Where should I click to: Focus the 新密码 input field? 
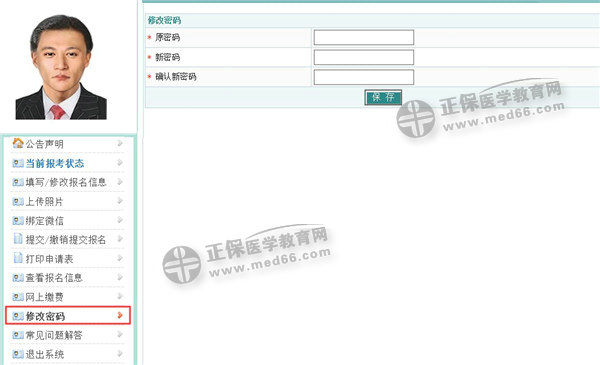(x=364, y=57)
